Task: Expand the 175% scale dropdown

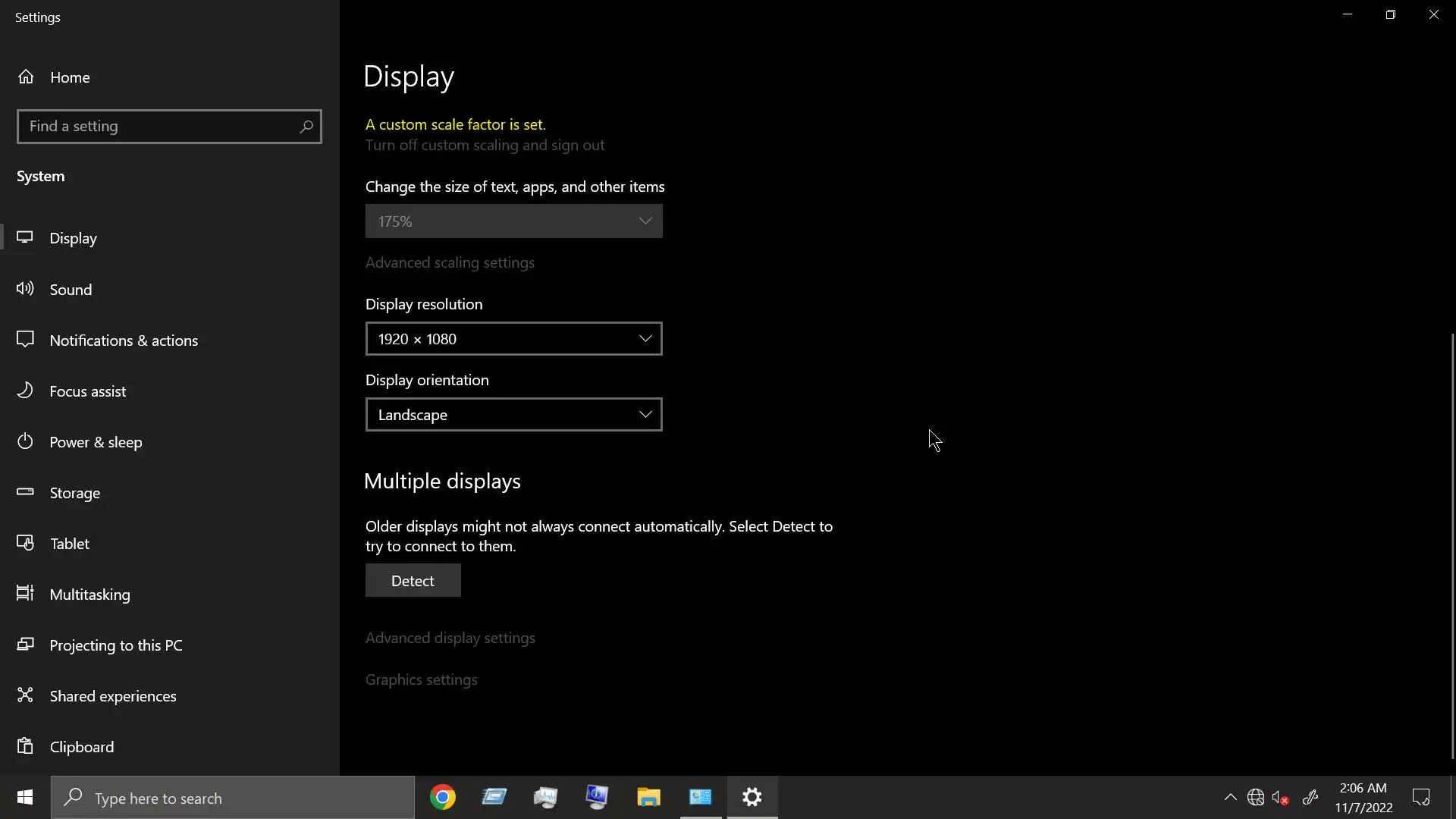Action: click(x=513, y=221)
